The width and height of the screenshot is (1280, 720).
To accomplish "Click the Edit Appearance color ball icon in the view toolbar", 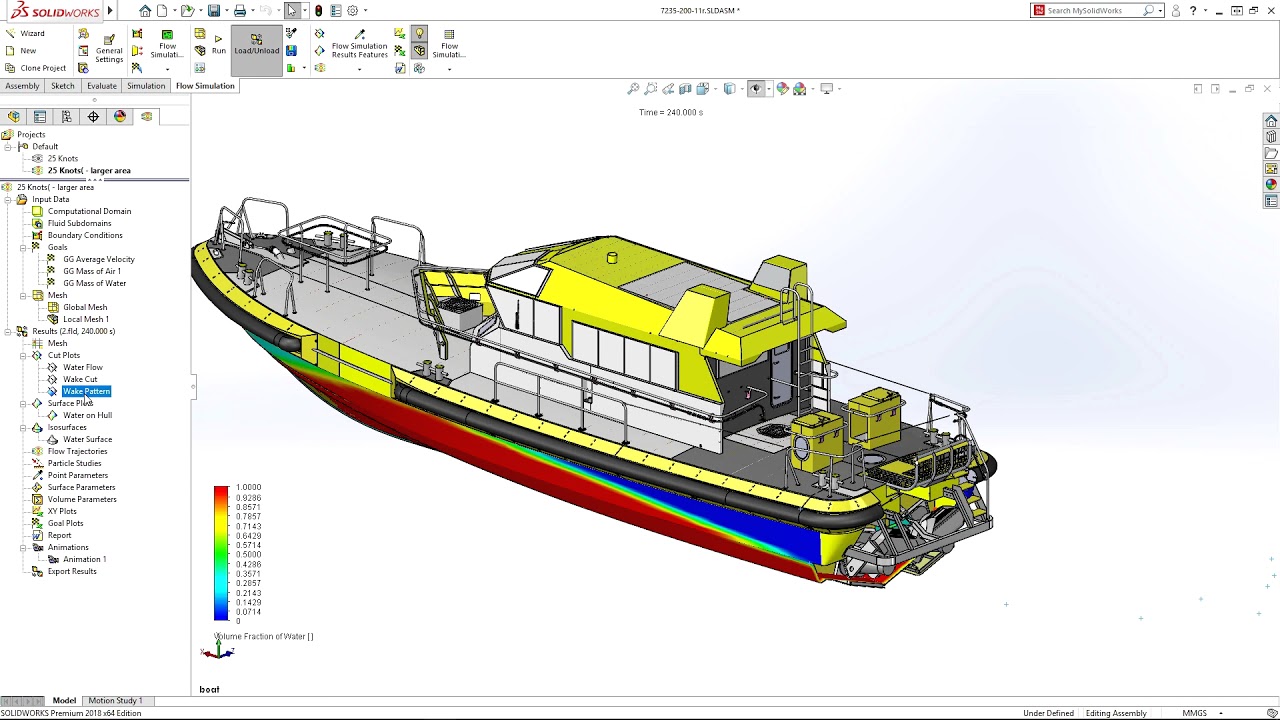I will click(782, 89).
